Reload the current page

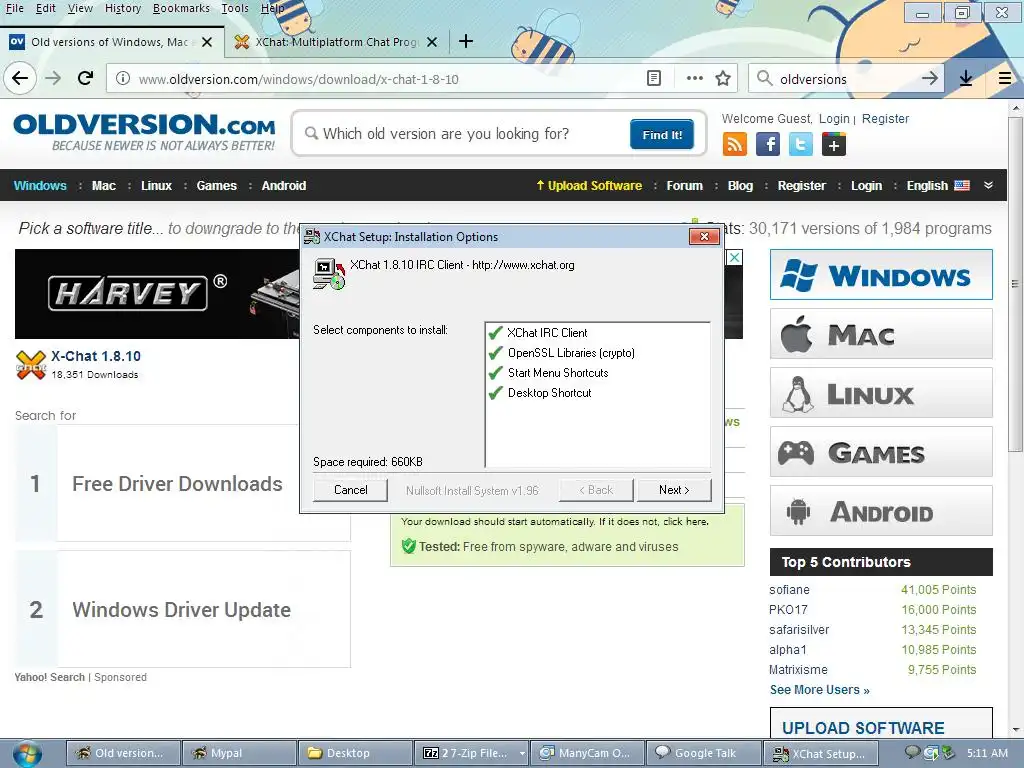coord(86,78)
